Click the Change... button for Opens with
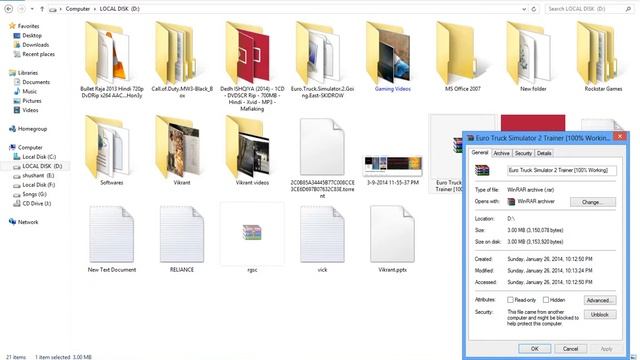The height and width of the screenshot is (360, 640). 593,202
